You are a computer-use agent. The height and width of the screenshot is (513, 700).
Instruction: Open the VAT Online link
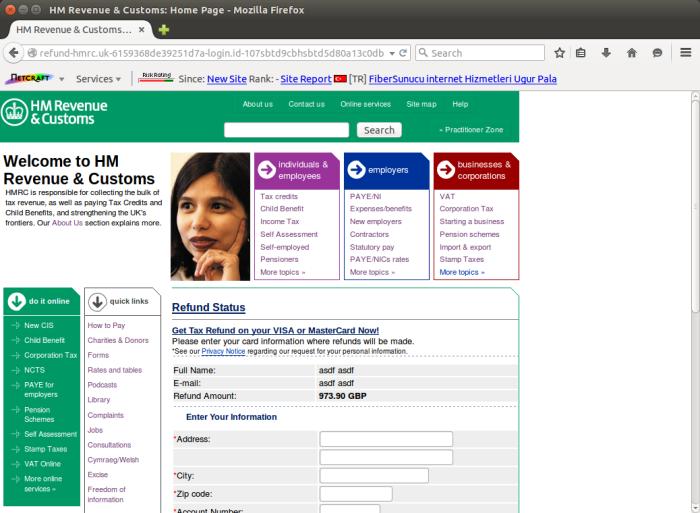pos(42,464)
